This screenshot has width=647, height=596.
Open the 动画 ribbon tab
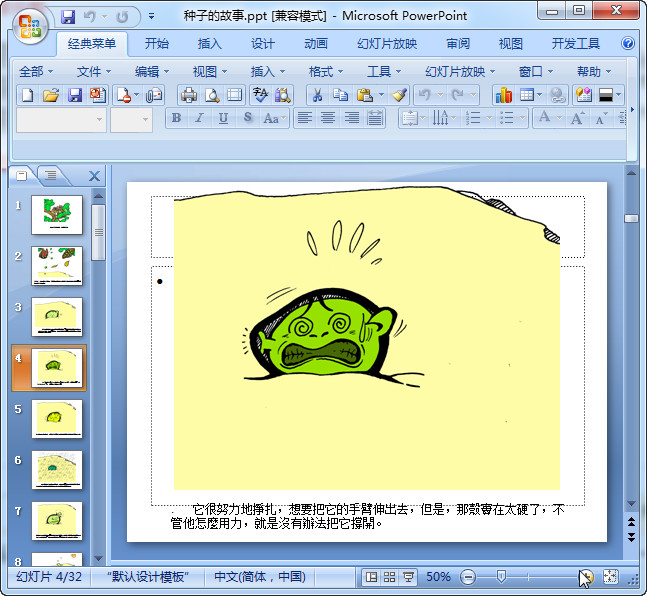click(x=316, y=44)
